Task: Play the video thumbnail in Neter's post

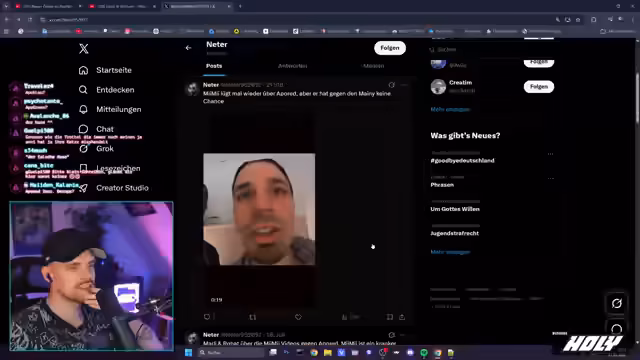Action: (x=259, y=209)
